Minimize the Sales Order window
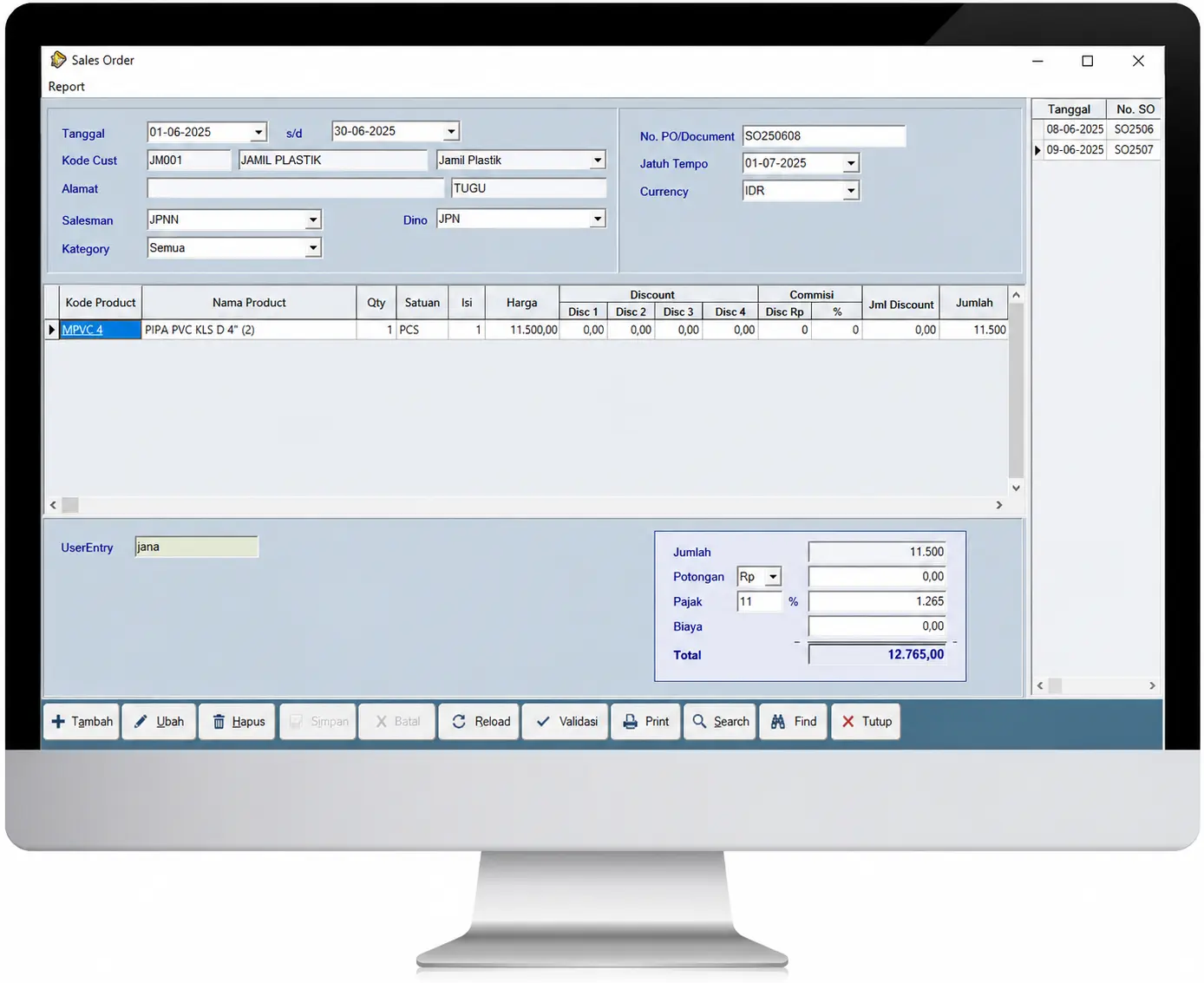Image resolution: width=1204 pixels, height=983 pixels. [x=1037, y=61]
